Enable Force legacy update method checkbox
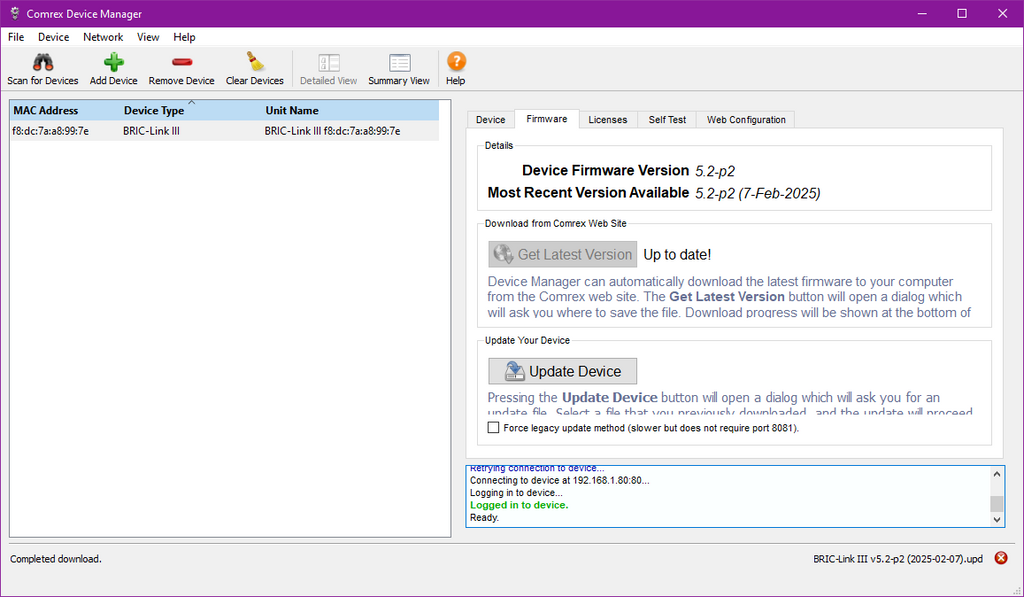Screen dimensions: 1024x597 (493, 428)
